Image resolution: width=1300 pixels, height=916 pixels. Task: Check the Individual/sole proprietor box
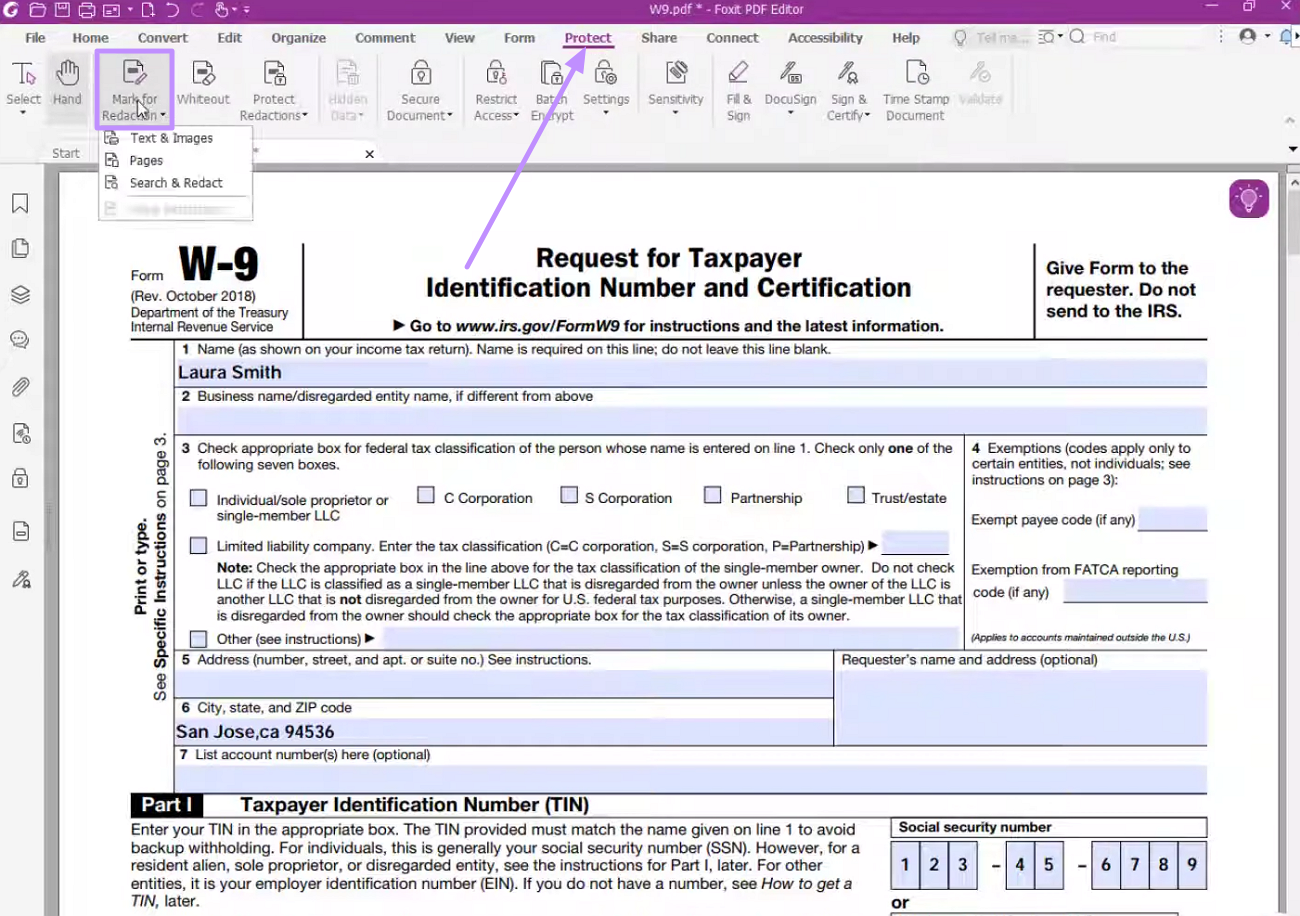coord(198,496)
